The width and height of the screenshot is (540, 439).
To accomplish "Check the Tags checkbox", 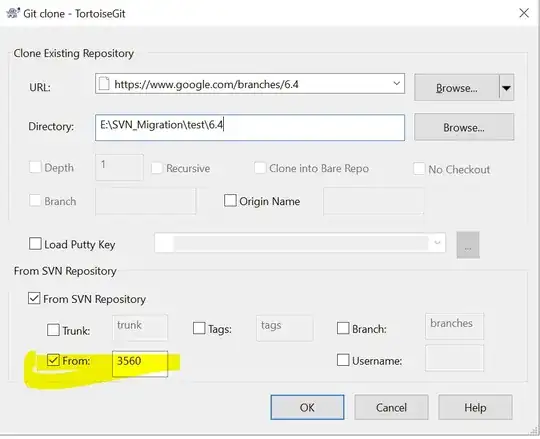I will pos(199,328).
